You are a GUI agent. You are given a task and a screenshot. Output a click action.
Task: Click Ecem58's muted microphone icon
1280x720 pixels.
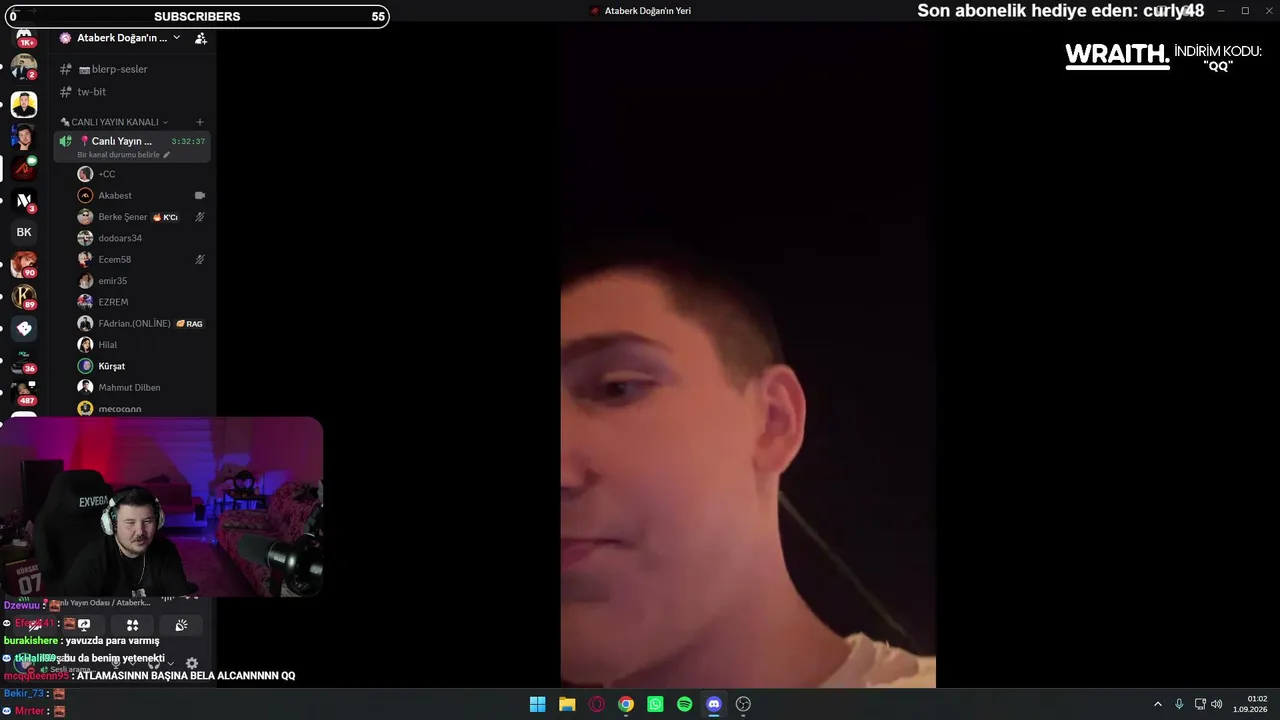point(200,259)
